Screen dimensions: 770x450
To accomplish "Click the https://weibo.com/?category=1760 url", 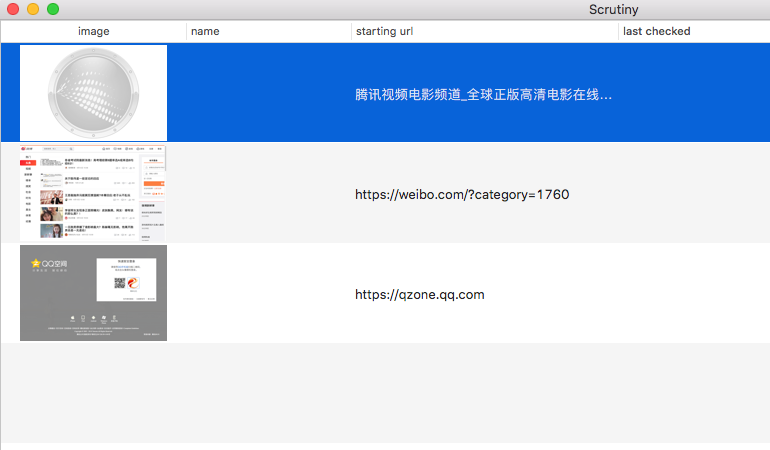I will [462, 195].
